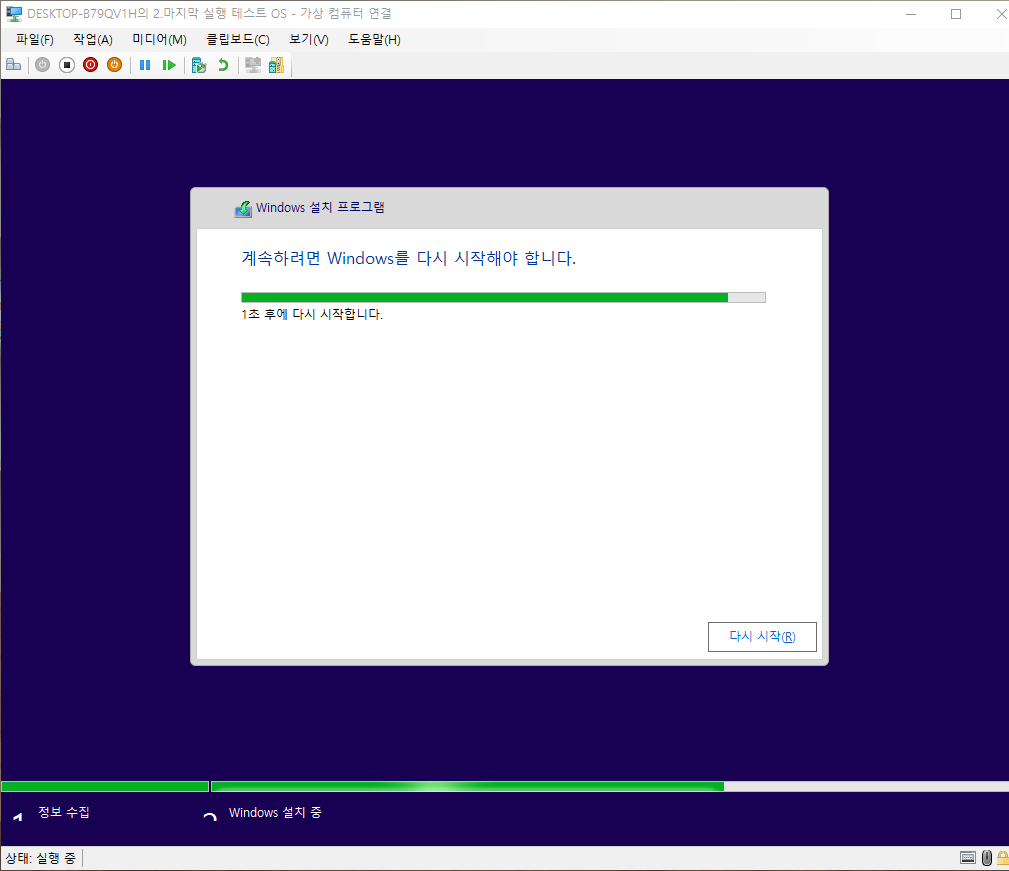Click the 정보 수집 step arrow icon
1009x871 pixels.
point(18,816)
